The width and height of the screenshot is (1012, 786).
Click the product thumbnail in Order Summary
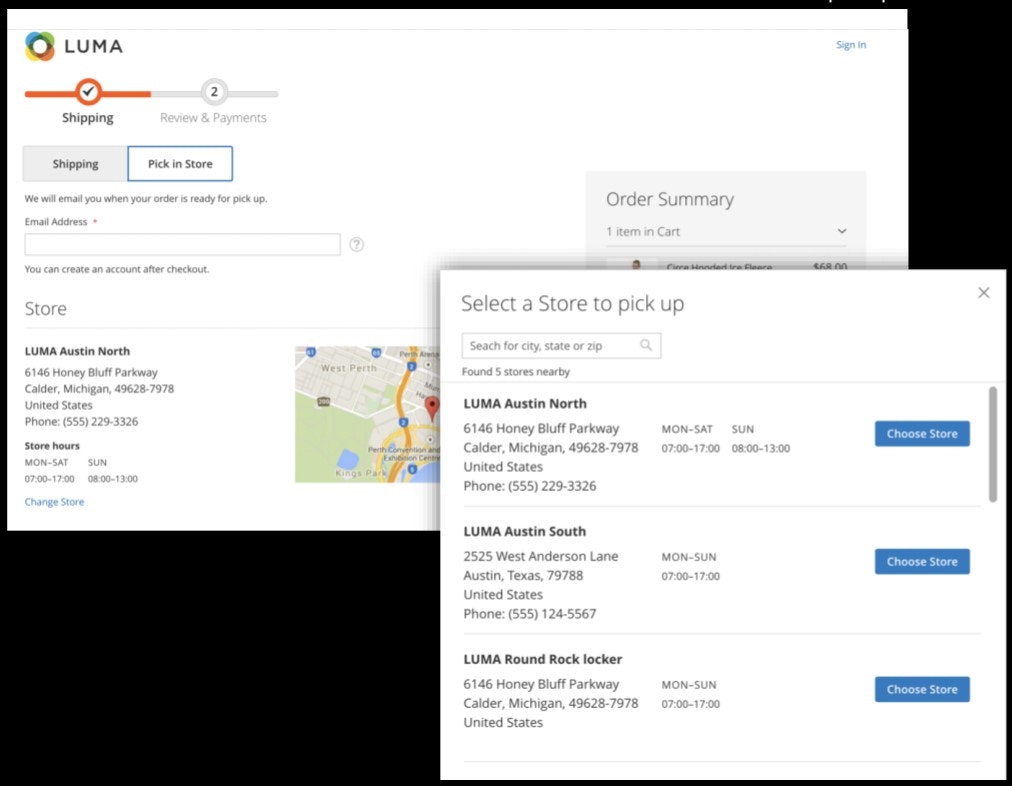point(636,266)
